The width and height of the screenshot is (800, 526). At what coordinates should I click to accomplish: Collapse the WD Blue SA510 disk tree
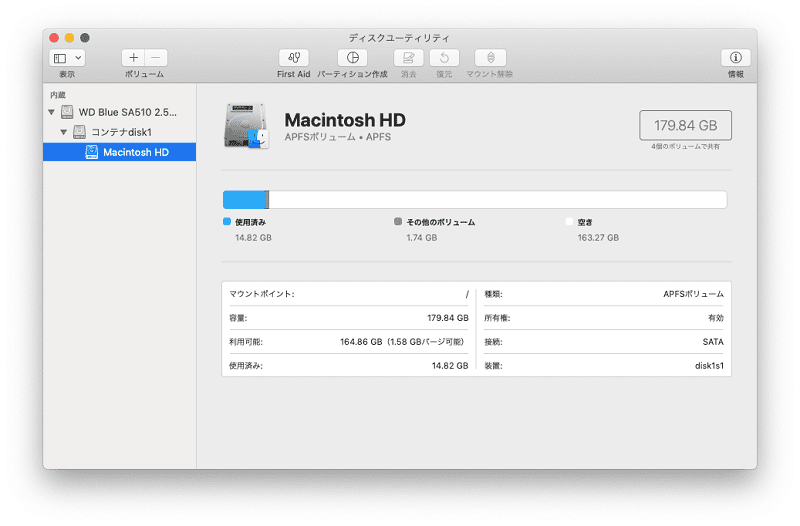click(52, 112)
